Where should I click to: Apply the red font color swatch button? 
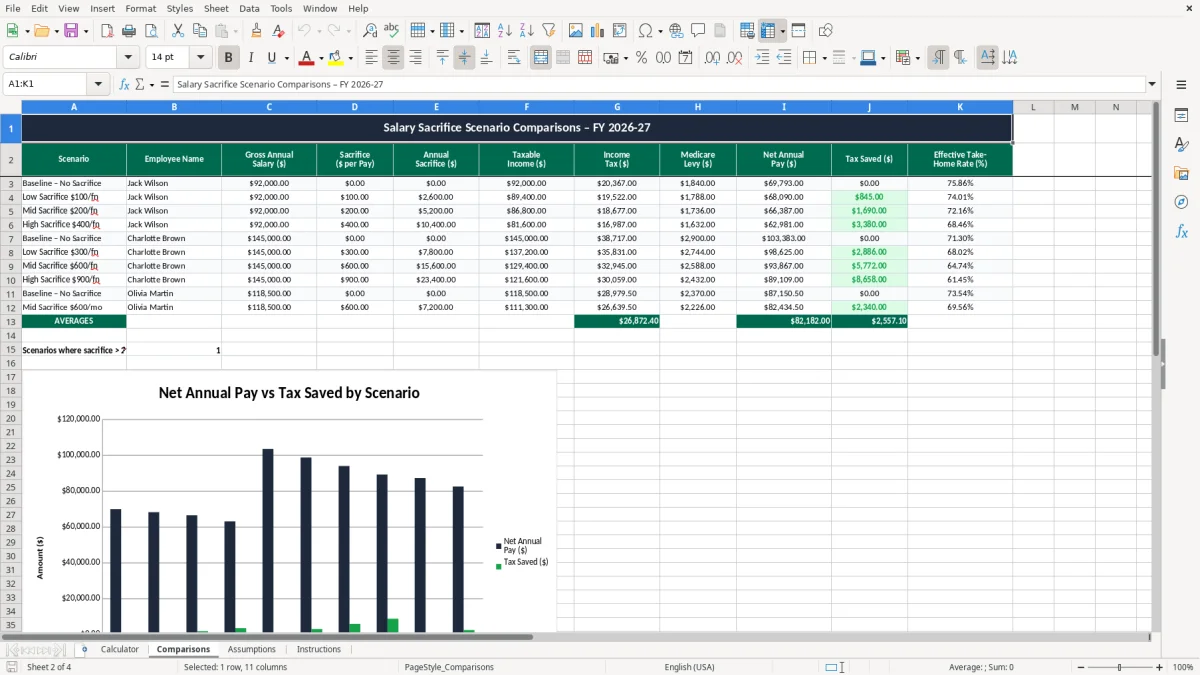[307, 58]
